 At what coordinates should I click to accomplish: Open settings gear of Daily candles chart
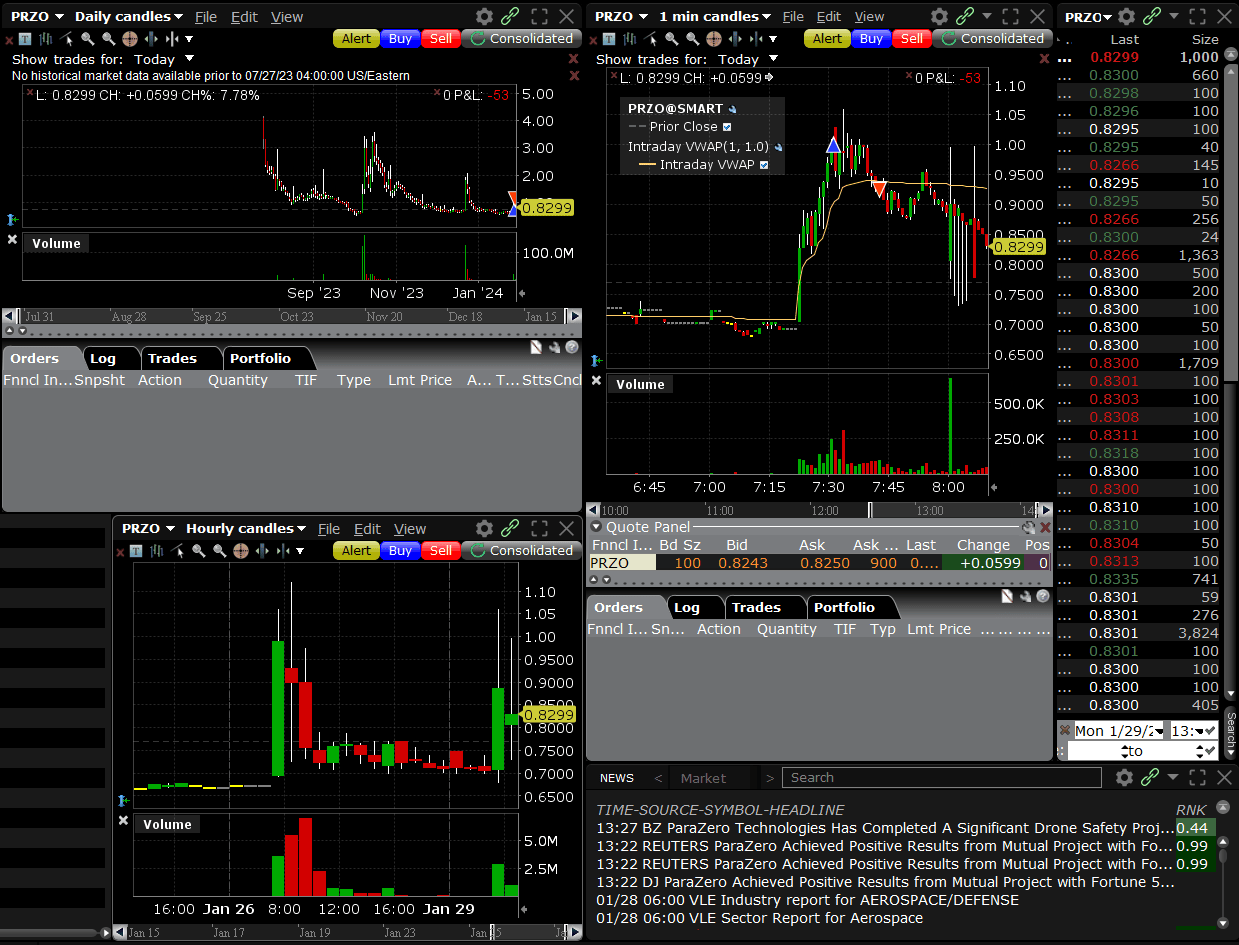(484, 16)
